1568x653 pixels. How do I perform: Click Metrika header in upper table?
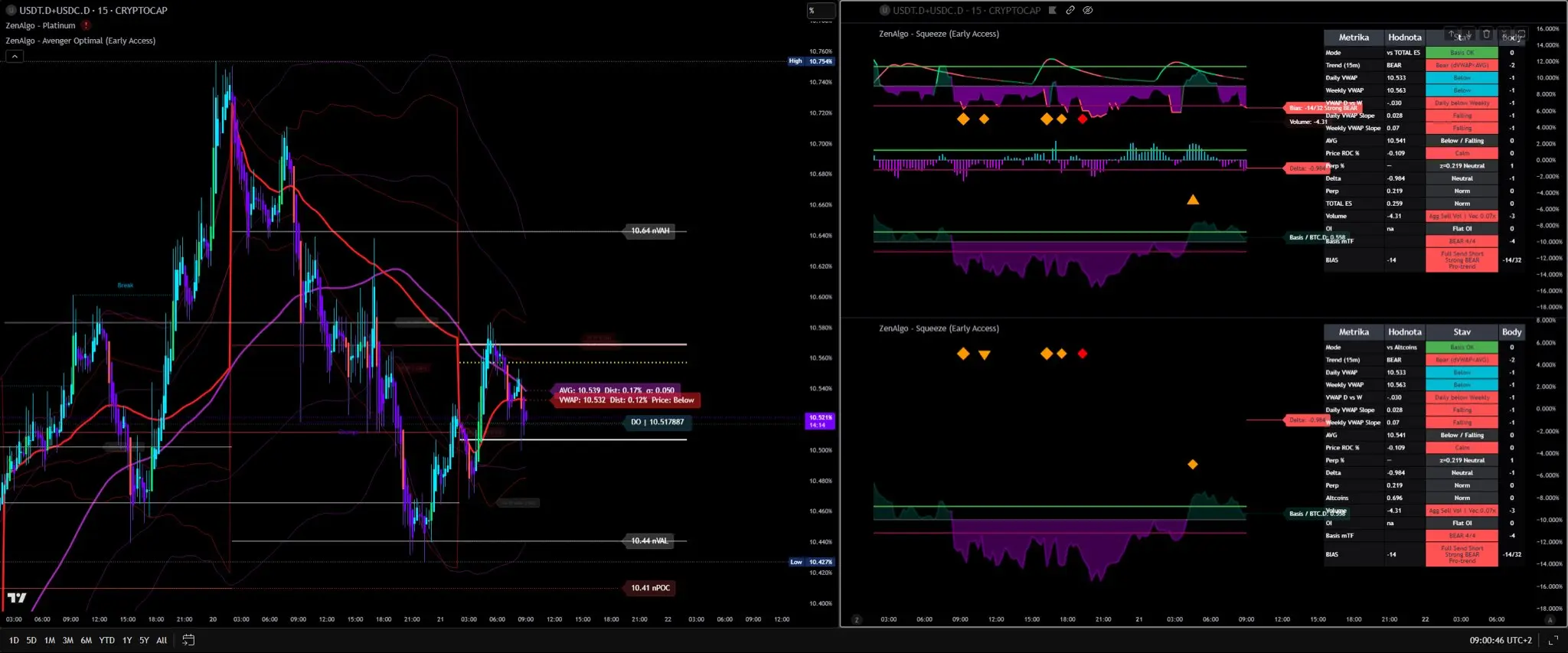coord(1354,38)
